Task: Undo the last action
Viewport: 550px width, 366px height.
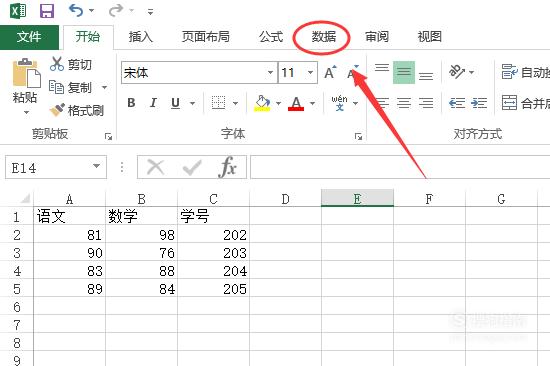Action: (x=76, y=11)
